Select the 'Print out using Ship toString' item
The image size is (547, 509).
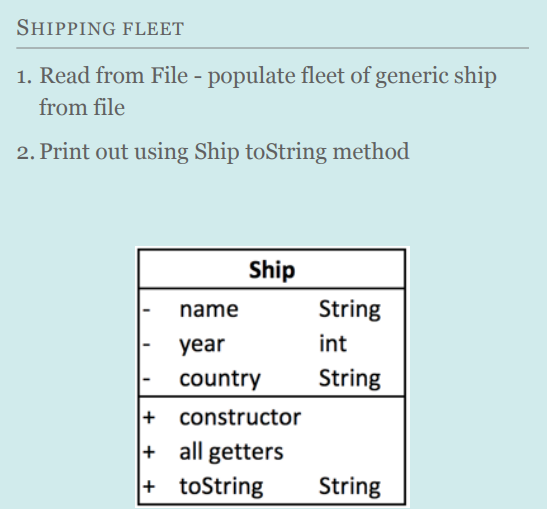point(213,152)
